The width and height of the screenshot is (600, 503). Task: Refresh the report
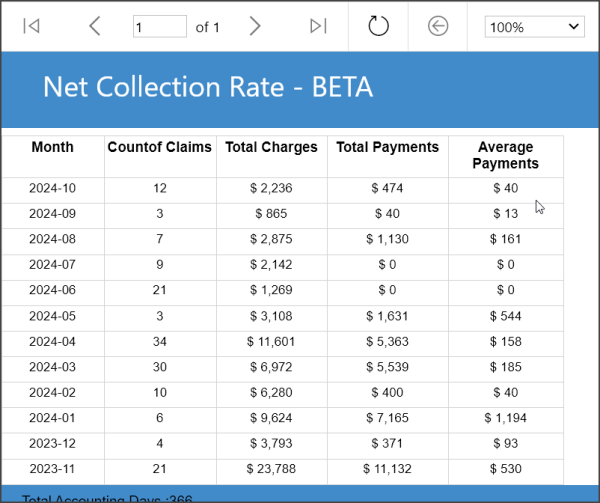click(x=378, y=27)
